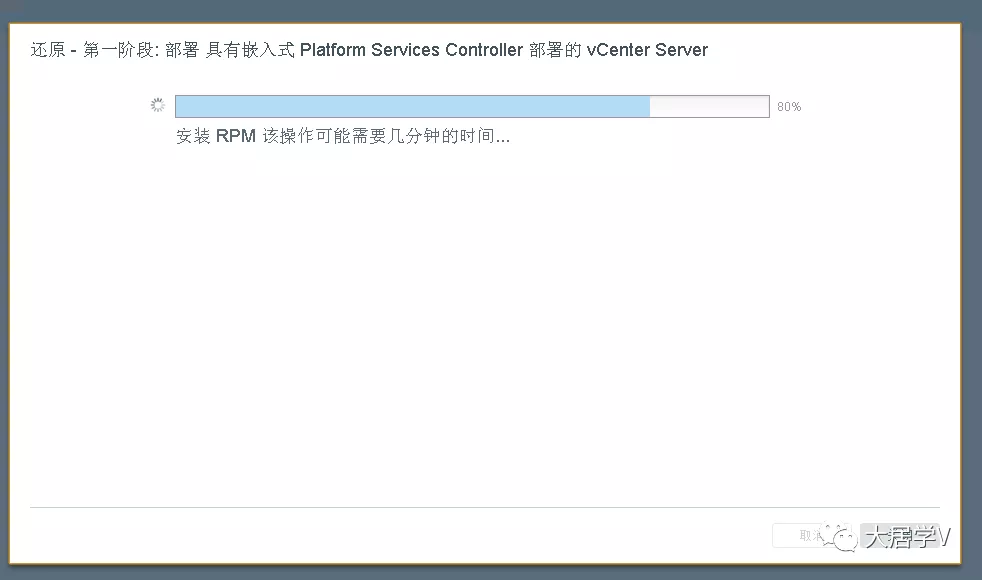Click the '安装 RPM' status message
Viewport: 982px width, 580px height.
coord(343,136)
